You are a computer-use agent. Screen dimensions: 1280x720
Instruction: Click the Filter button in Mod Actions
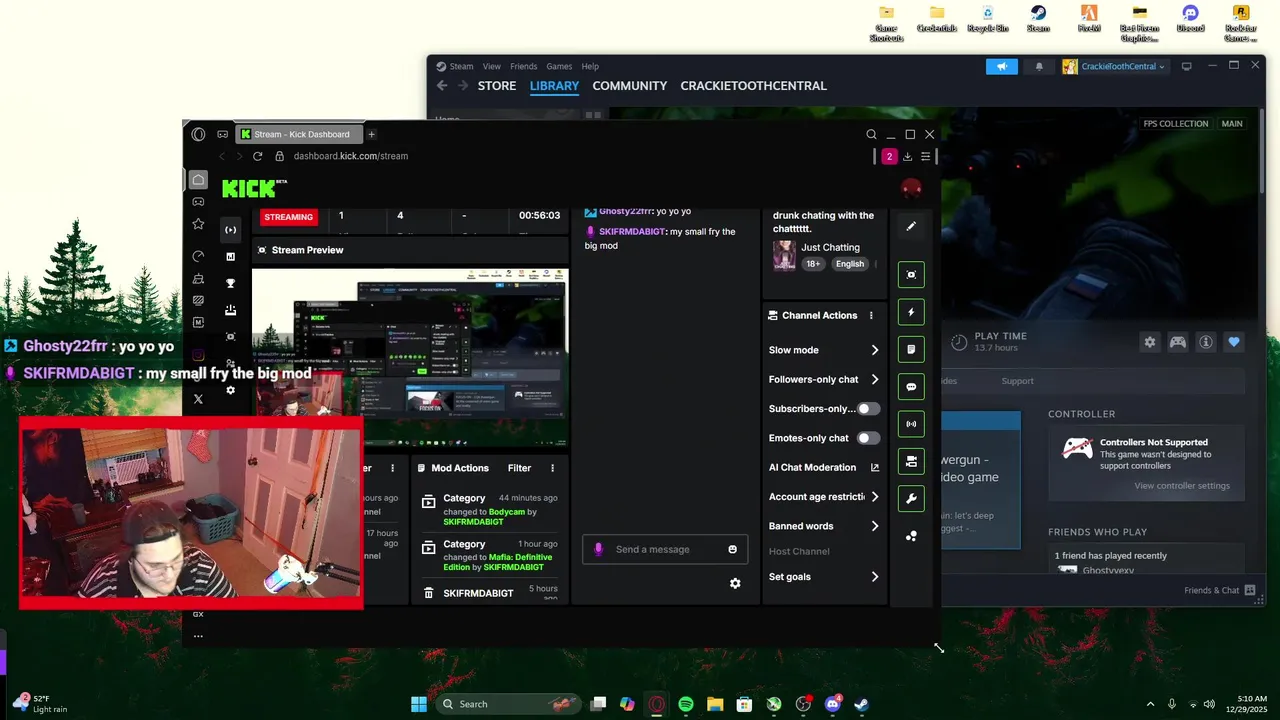tap(519, 468)
